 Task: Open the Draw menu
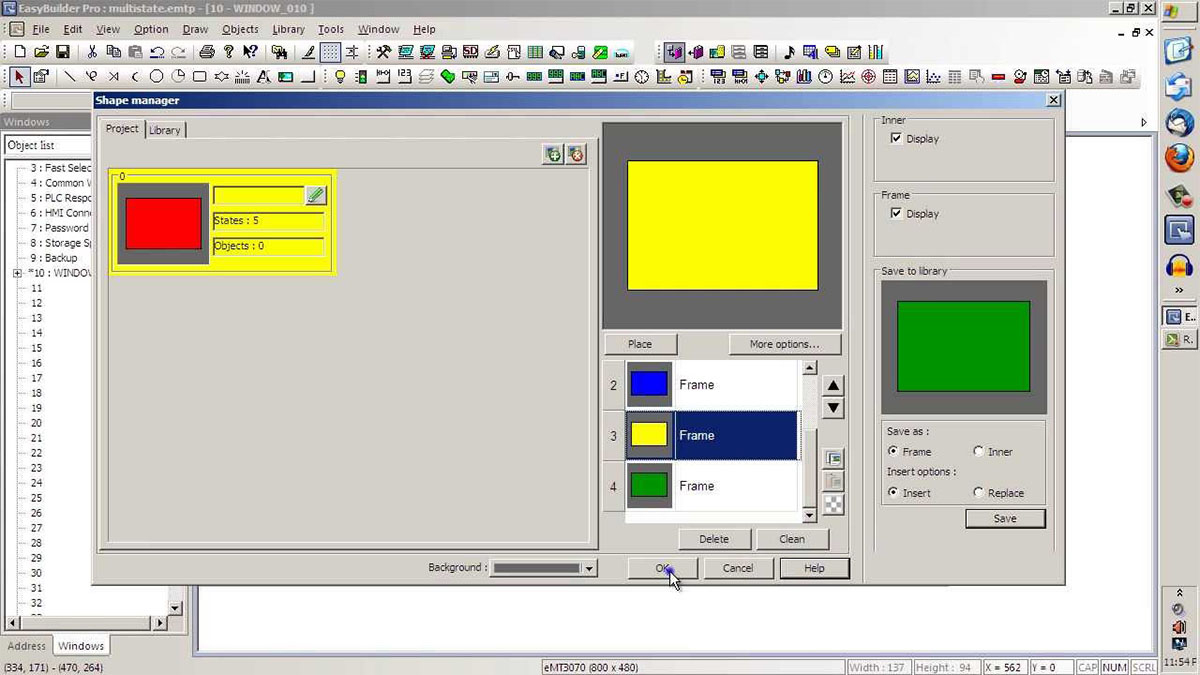195,29
